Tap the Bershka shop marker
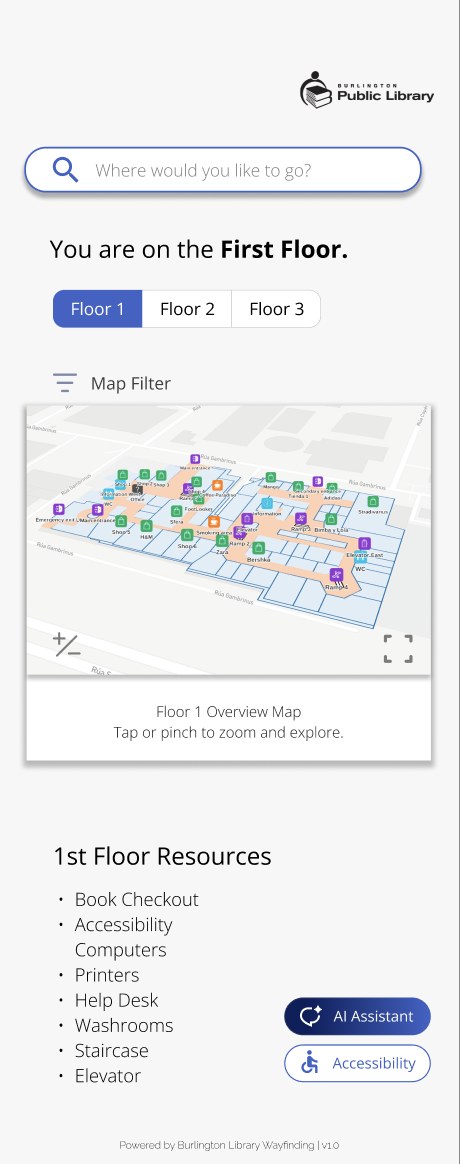 point(258,548)
